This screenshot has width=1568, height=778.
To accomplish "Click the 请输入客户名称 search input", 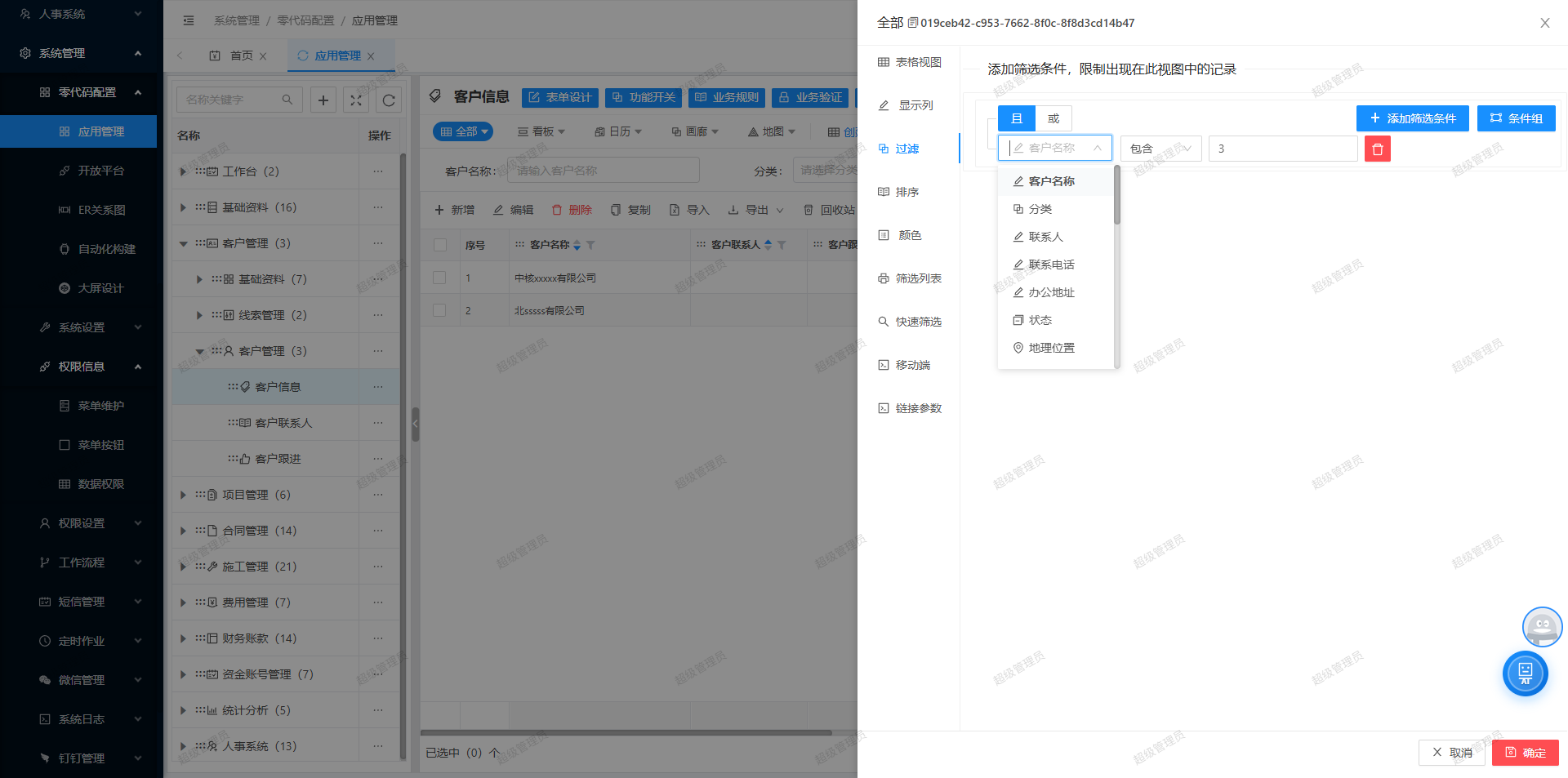I will 603,171.
